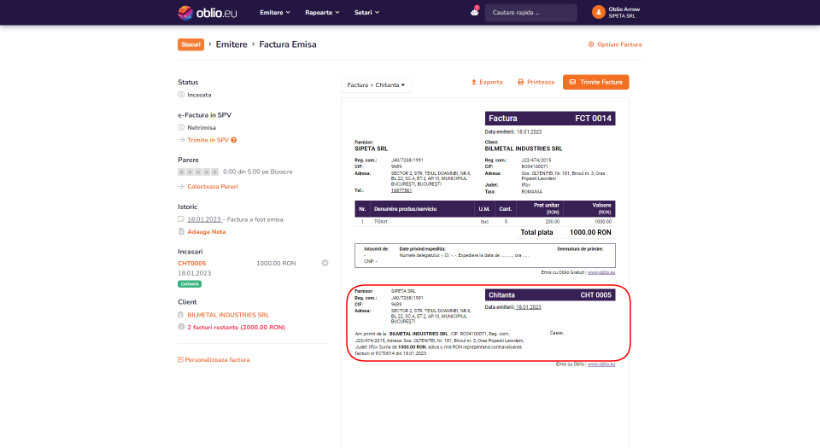Open the Rapoarte menu

pyautogui.click(x=322, y=13)
